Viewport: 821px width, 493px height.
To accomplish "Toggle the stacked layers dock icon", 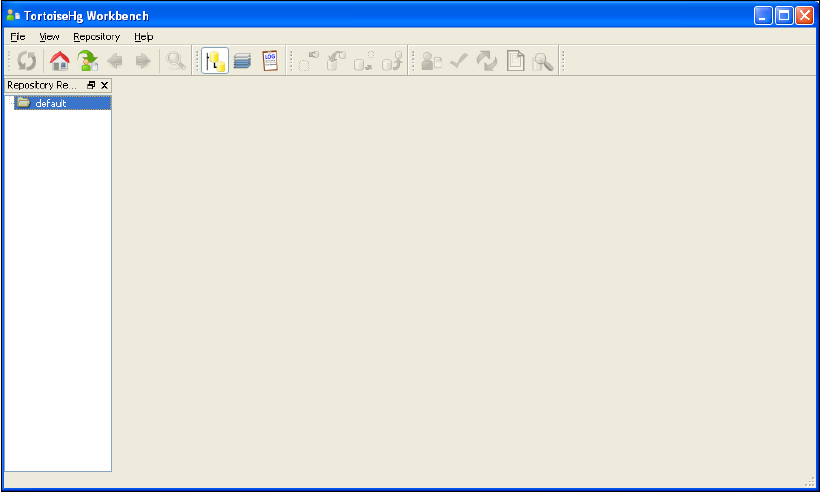I will tap(242, 61).
